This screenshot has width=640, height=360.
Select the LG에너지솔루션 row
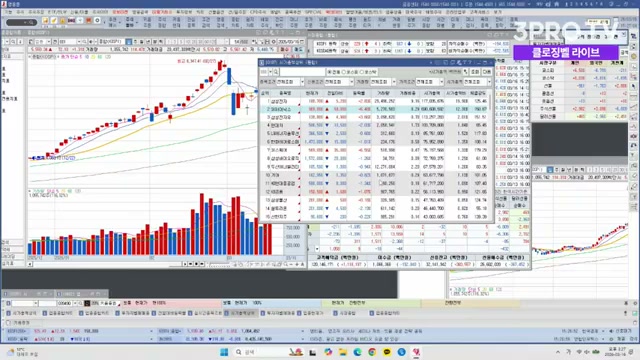[373, 133]
